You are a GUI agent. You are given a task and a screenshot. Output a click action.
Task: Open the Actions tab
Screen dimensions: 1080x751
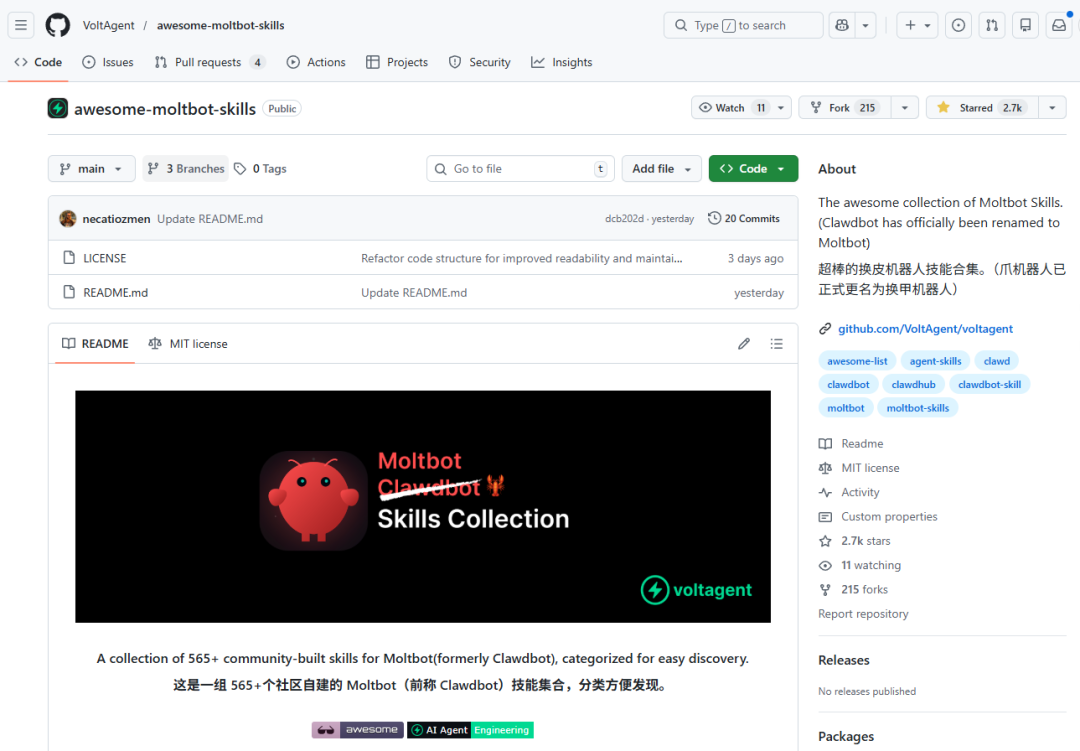point(316,62)
